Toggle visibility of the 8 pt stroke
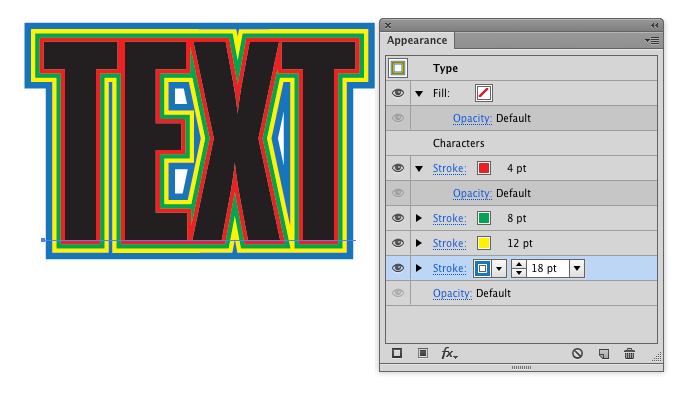This screenshot has width=682, height=404. pyautogui.click(x=398, y=218)
